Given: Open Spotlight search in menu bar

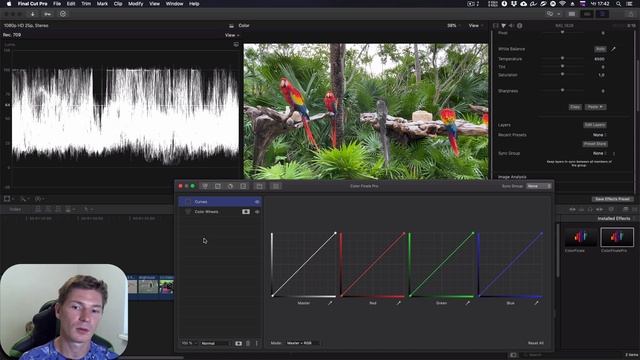Looking at the screenshot, I should tap(619, 4).
